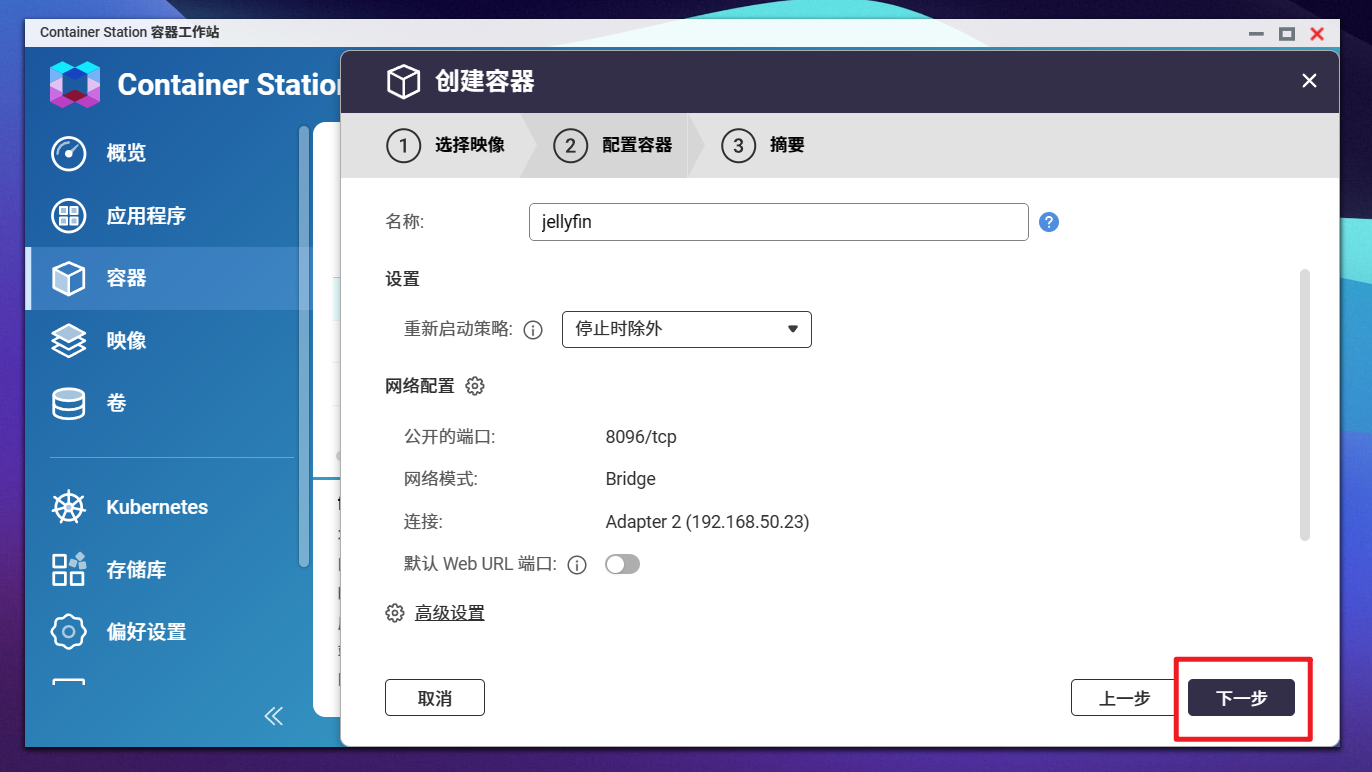Select step 2 配置容器

pyautogui.click(x=612, y=146)
